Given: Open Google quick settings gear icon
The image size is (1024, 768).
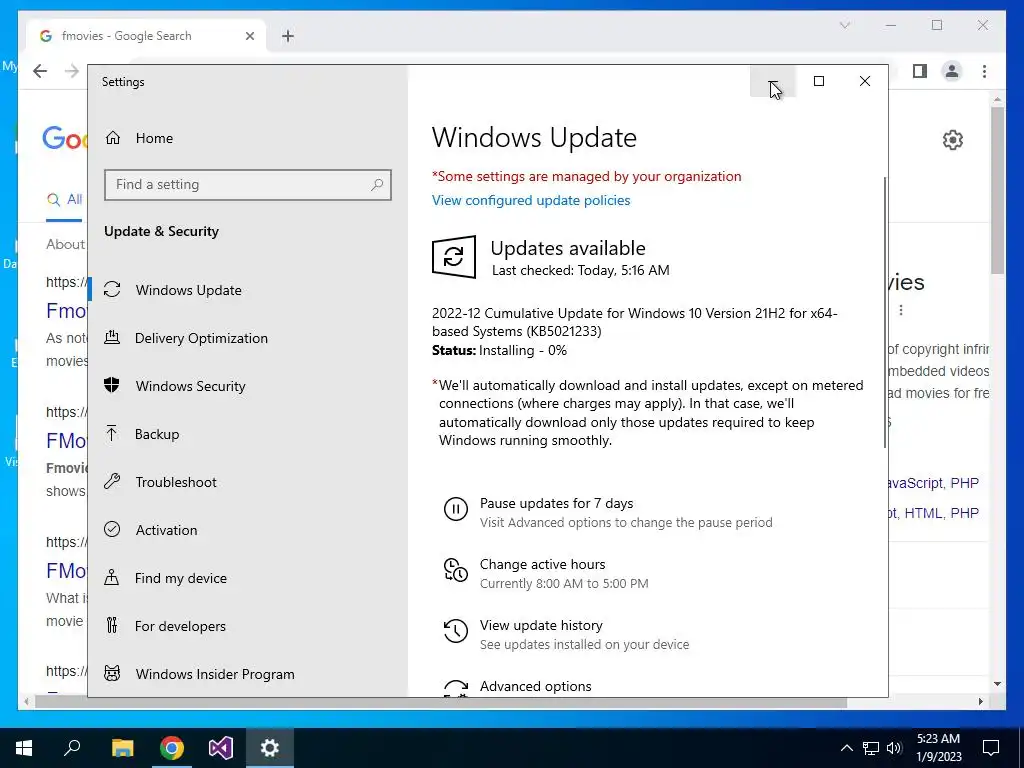Looking at the screenshot, I should (x=953, y=140).
